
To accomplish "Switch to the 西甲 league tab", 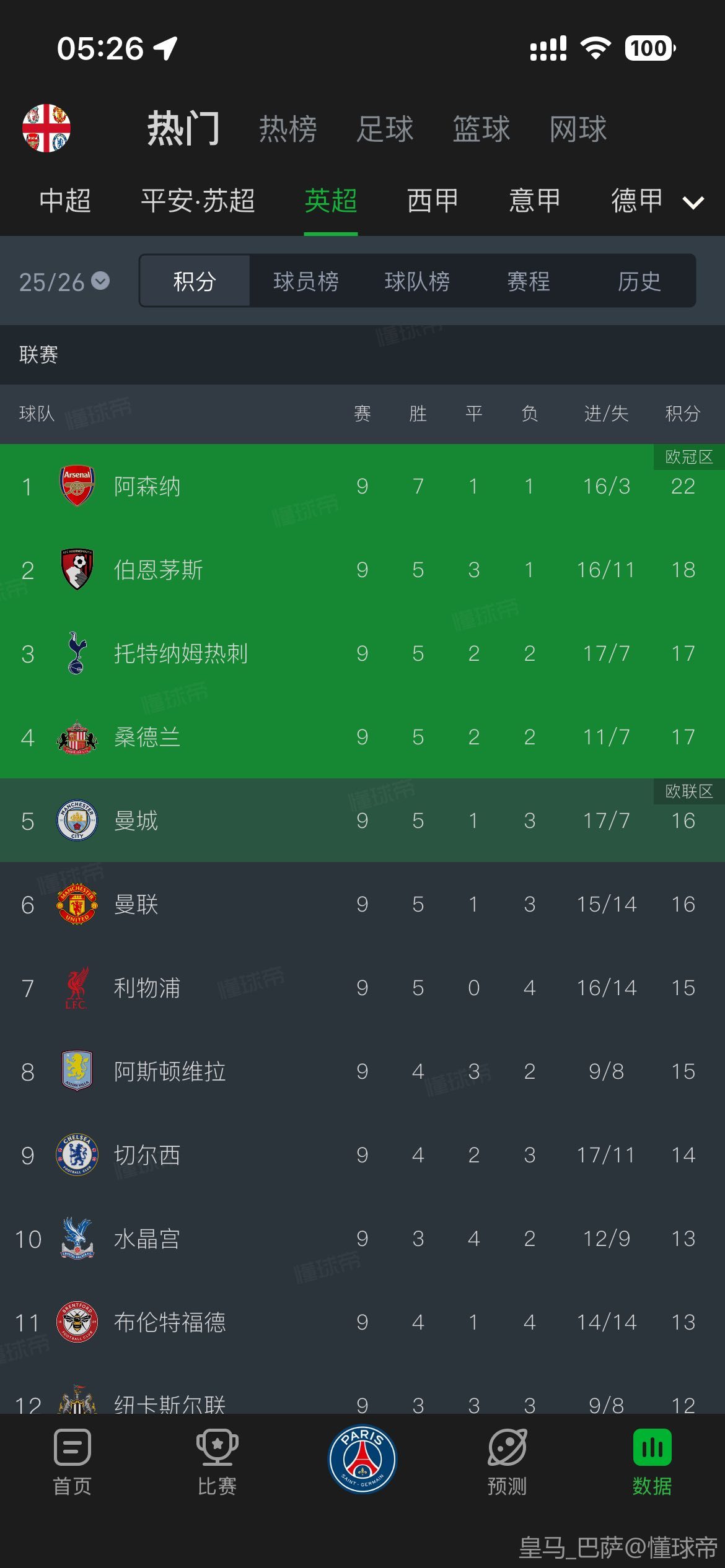I will [x=433, y=201].
